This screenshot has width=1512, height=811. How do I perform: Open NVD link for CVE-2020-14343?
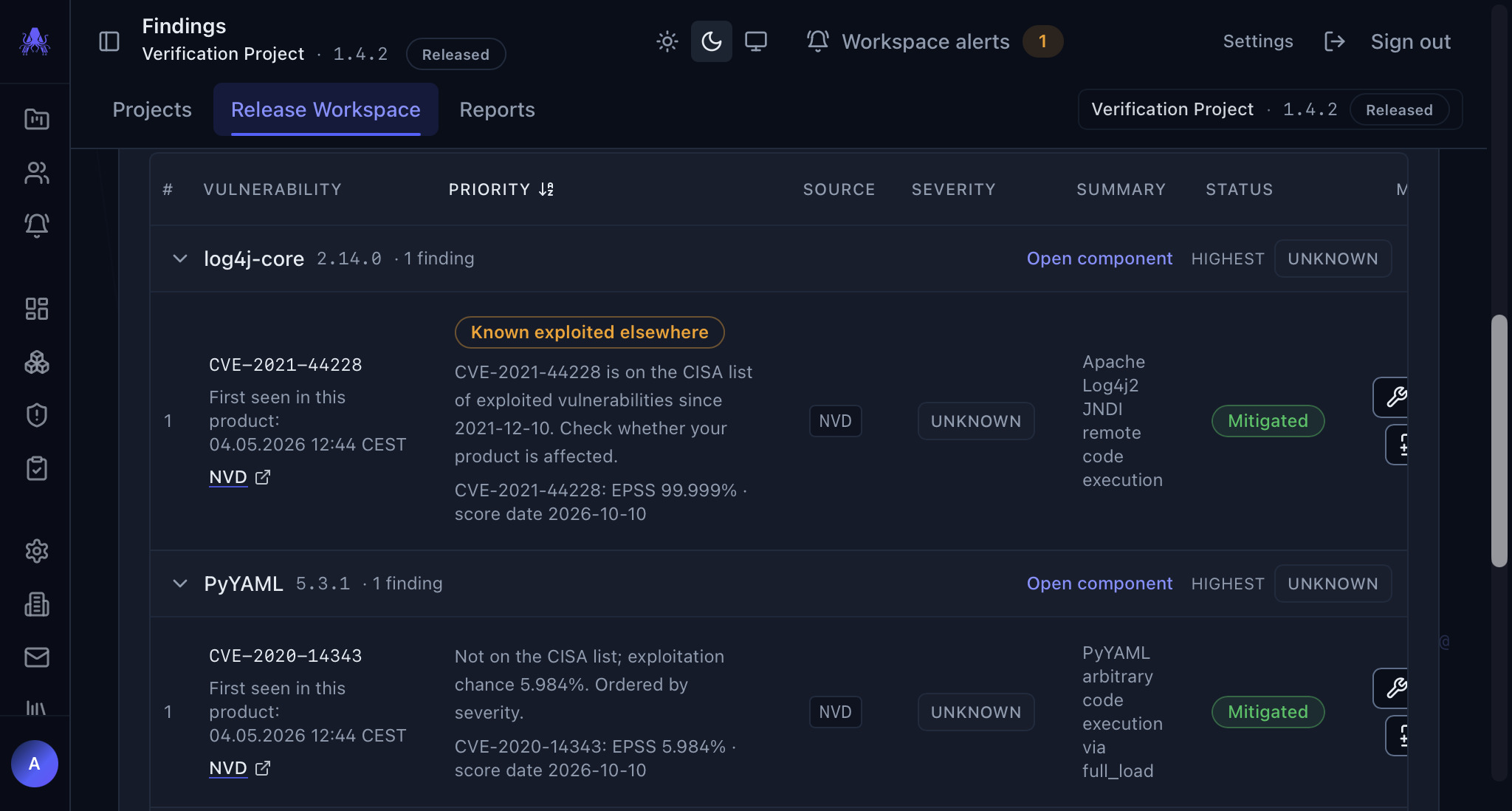(240, 768)
